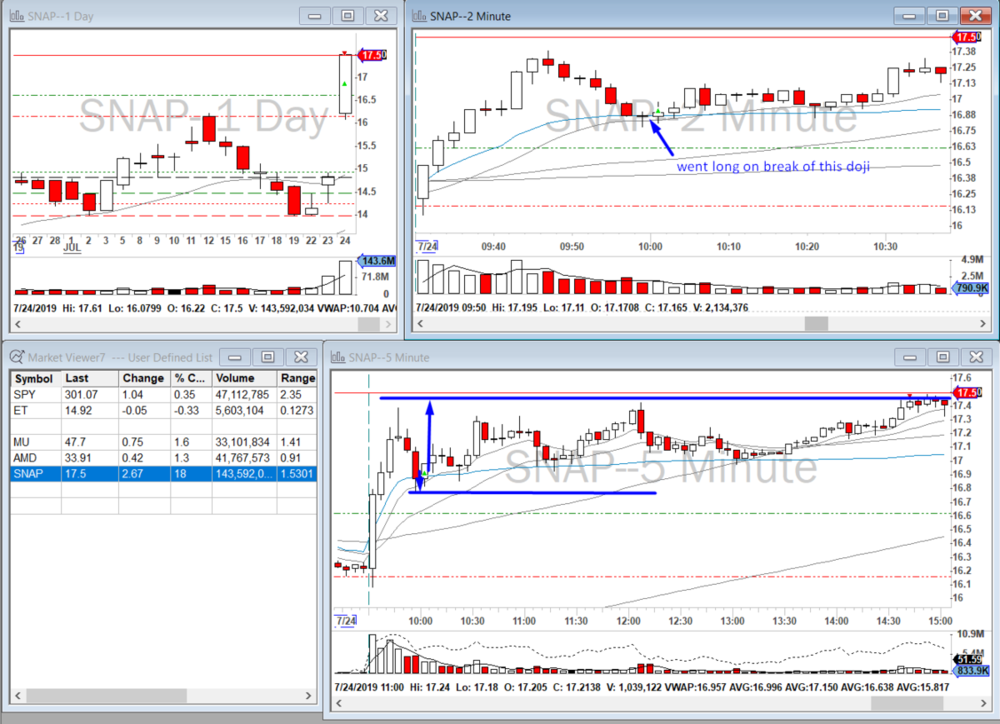Viewport: 1000px width, 724px height.
Task: Click the SNAP--1 Day window title icon
Action: pos(18,15)
